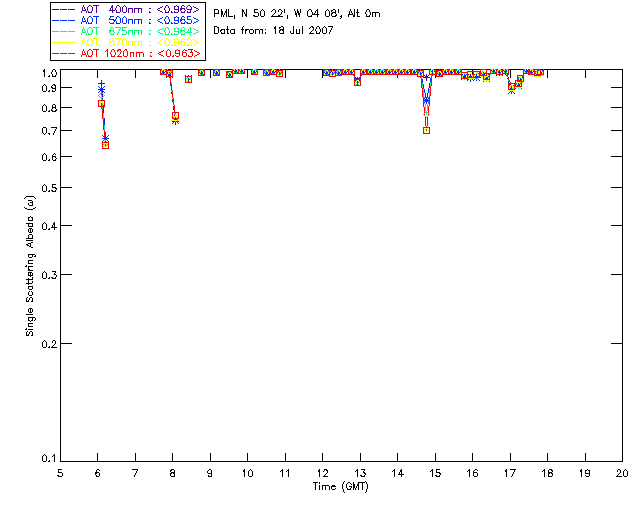
Task: Click the x-axis tick label '9'
Action: coord(210,473)
